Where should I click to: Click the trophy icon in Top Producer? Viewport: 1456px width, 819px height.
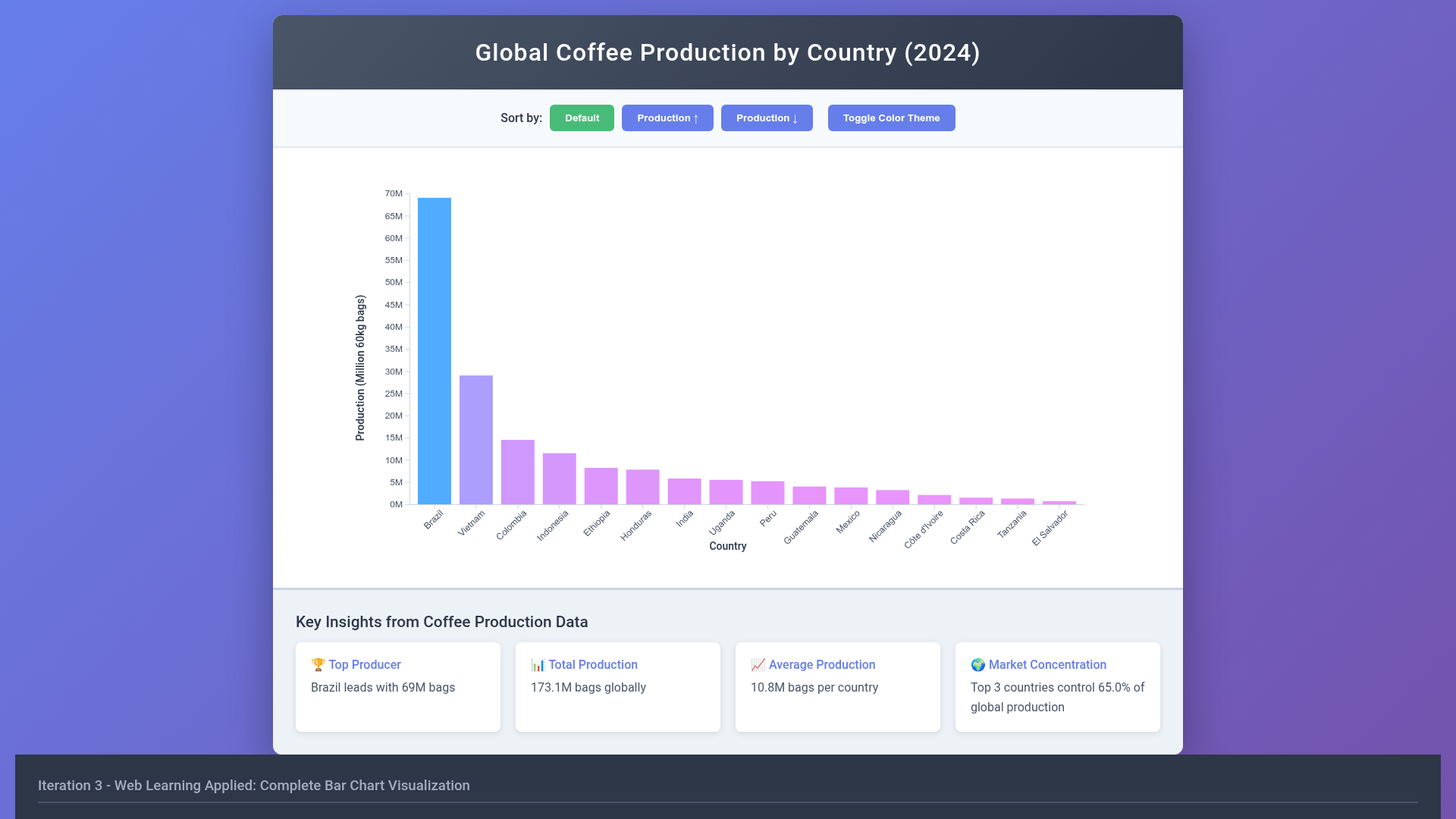(x=318, y=665)
